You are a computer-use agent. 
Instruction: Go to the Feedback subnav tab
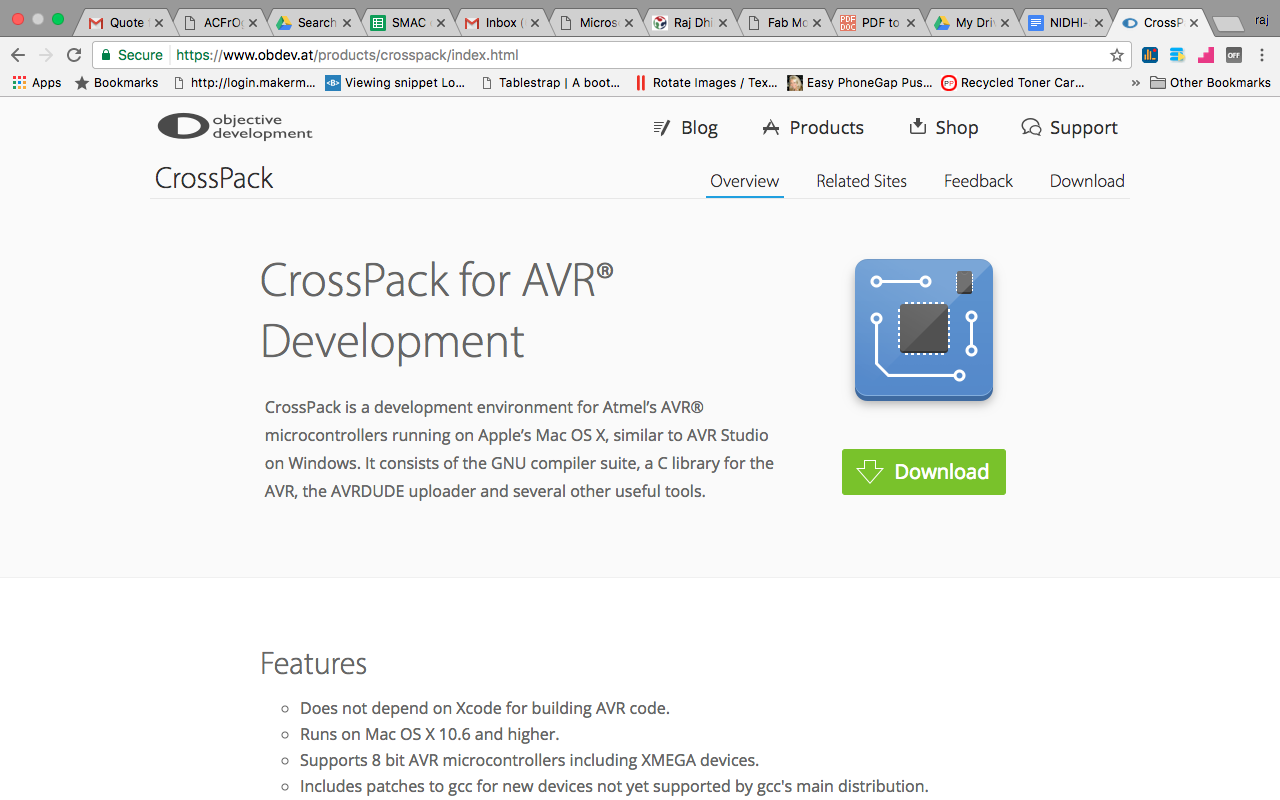click(978, 181)
